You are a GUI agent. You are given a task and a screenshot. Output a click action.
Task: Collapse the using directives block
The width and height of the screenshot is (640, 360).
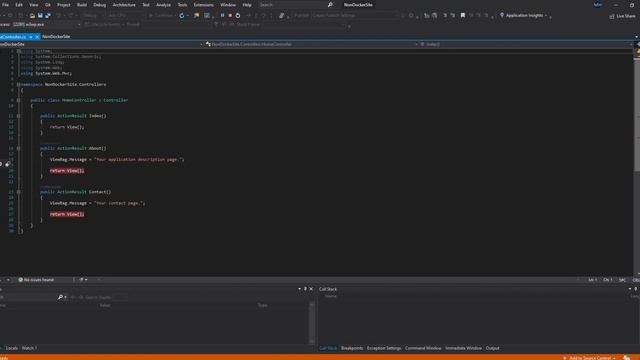pyautogui.click(x=18, y=51)
